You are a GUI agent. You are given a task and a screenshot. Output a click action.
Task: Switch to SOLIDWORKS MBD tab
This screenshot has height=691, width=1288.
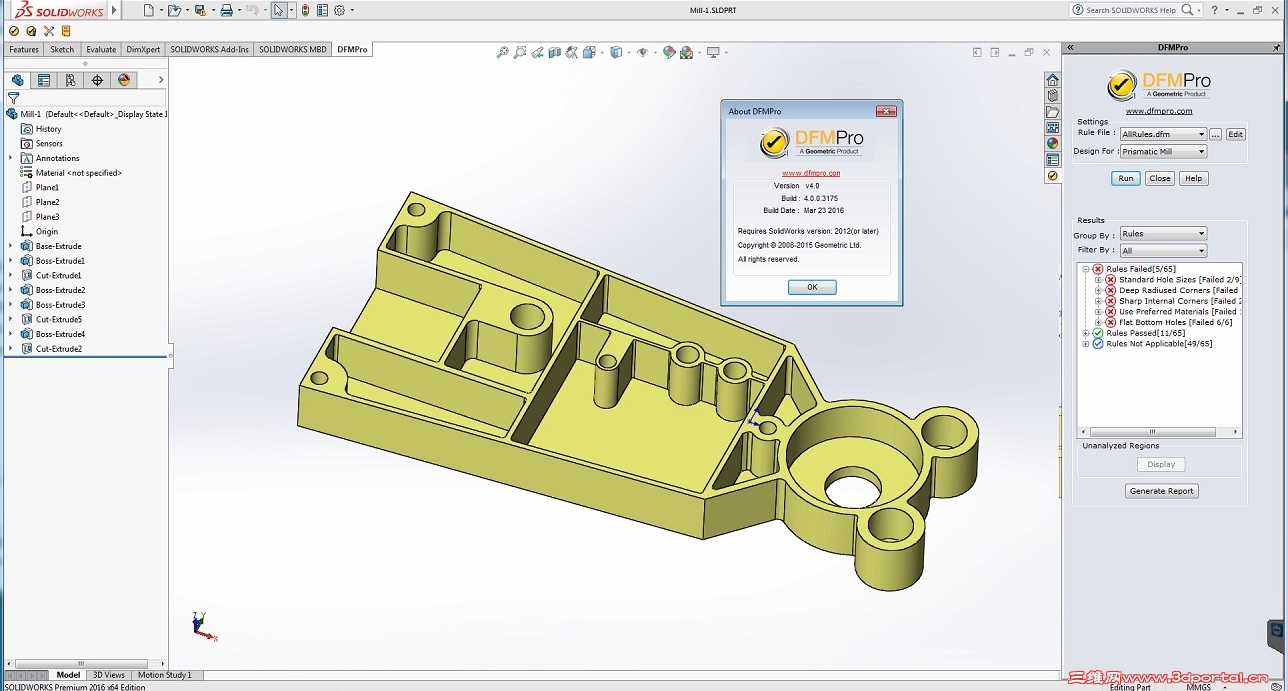point(293,49)
